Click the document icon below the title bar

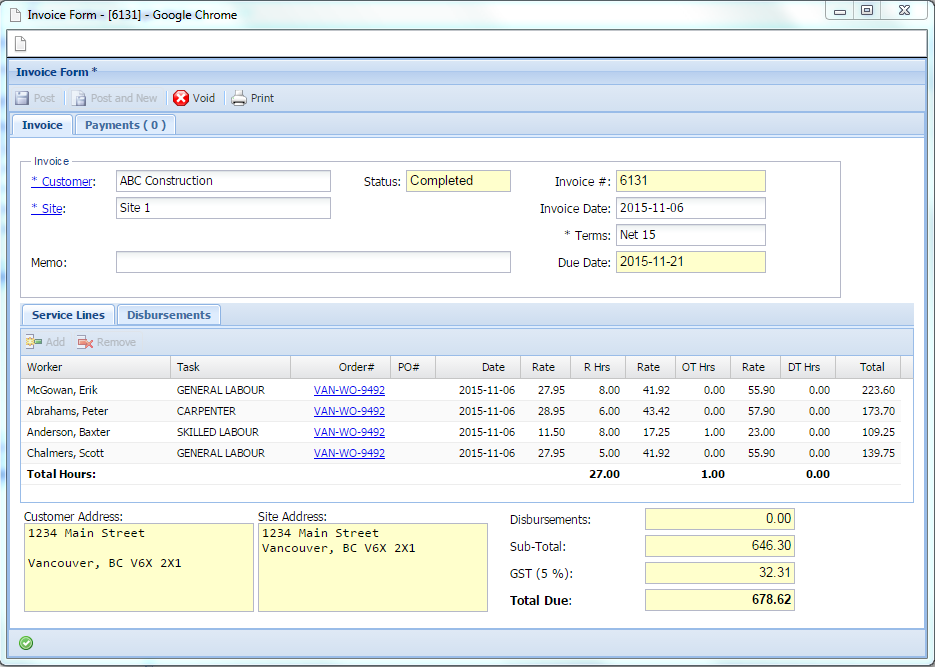20,43
